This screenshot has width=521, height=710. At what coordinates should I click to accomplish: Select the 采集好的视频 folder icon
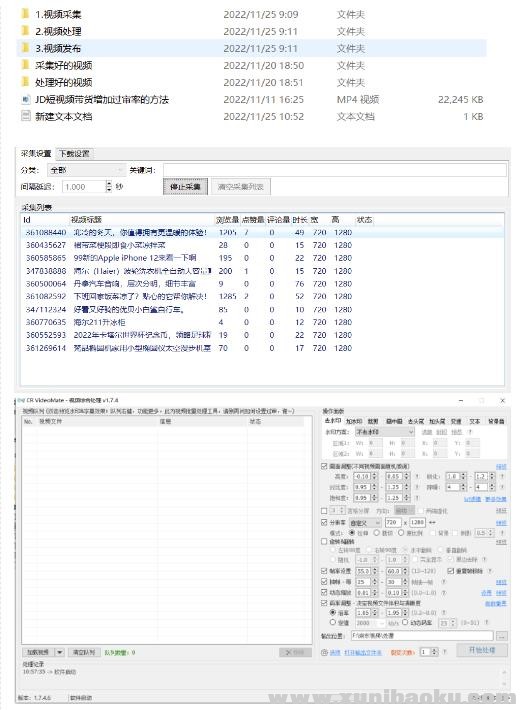click(x=26, y=65)
